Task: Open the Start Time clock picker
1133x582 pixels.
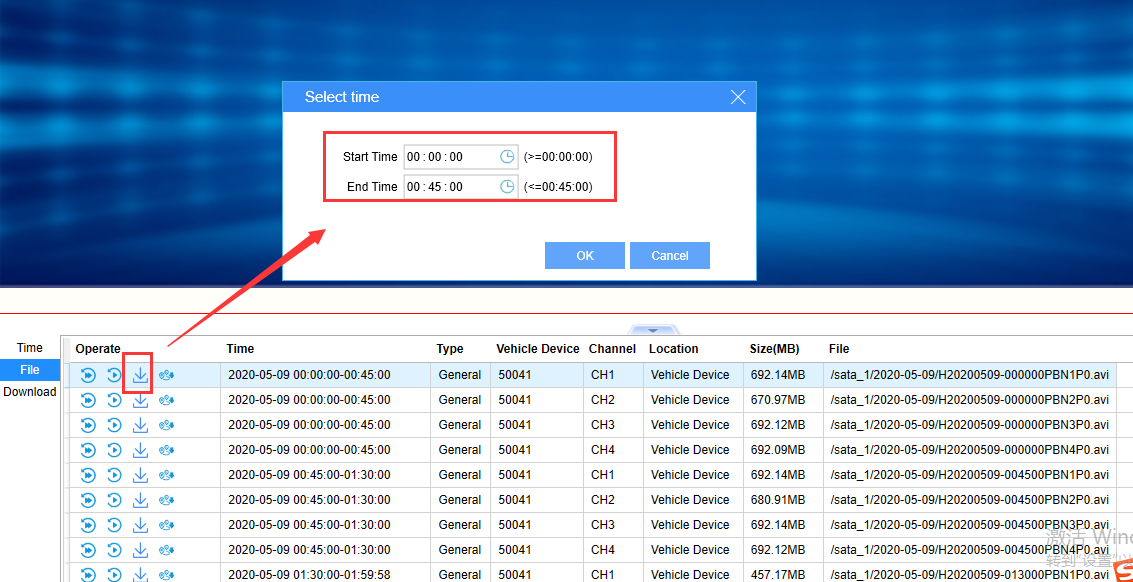Action: coord(507,157)
